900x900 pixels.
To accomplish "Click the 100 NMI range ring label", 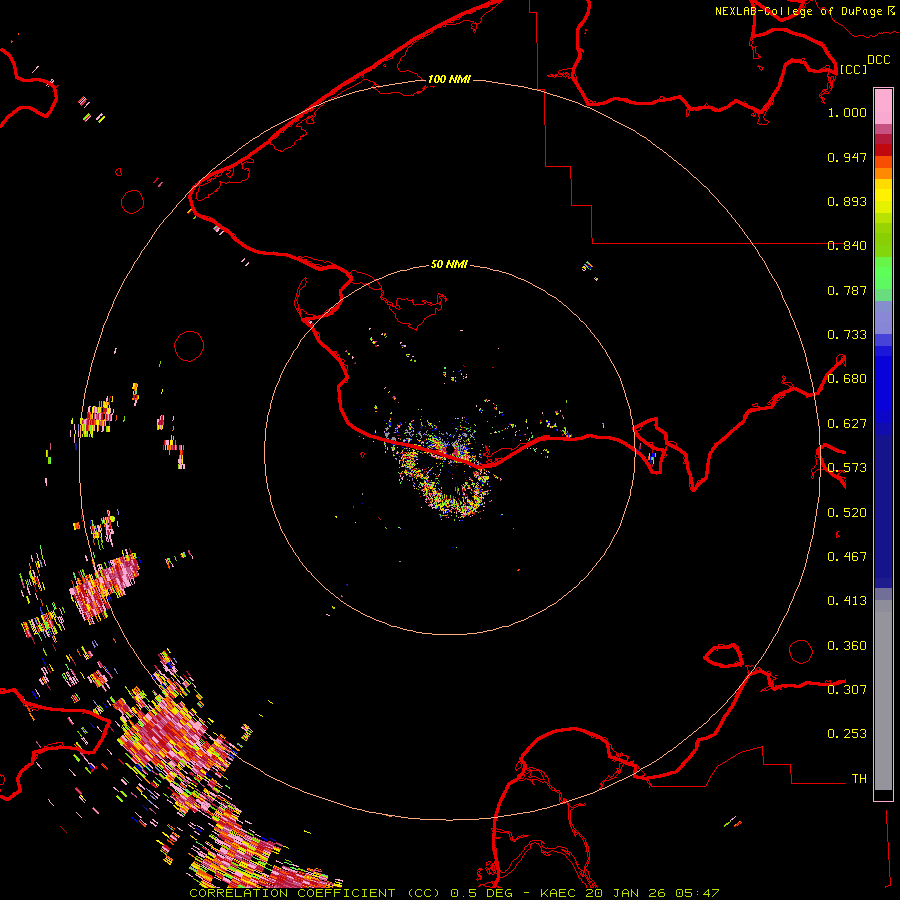I will [x=449, y=79].
